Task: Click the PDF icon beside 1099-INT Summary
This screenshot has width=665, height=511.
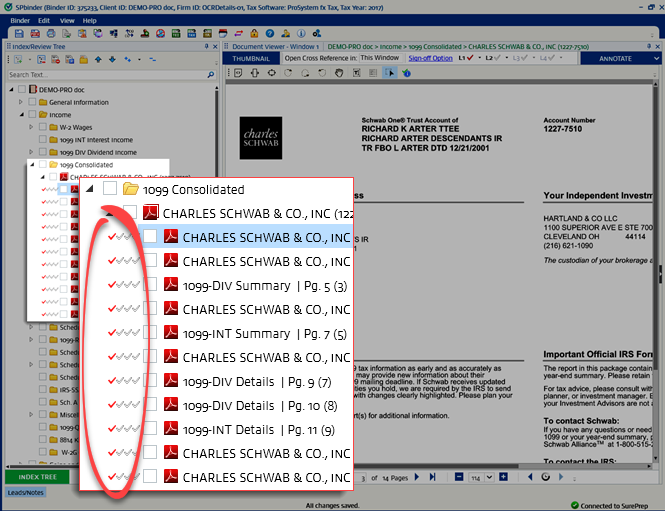Action: pos(170,333)
